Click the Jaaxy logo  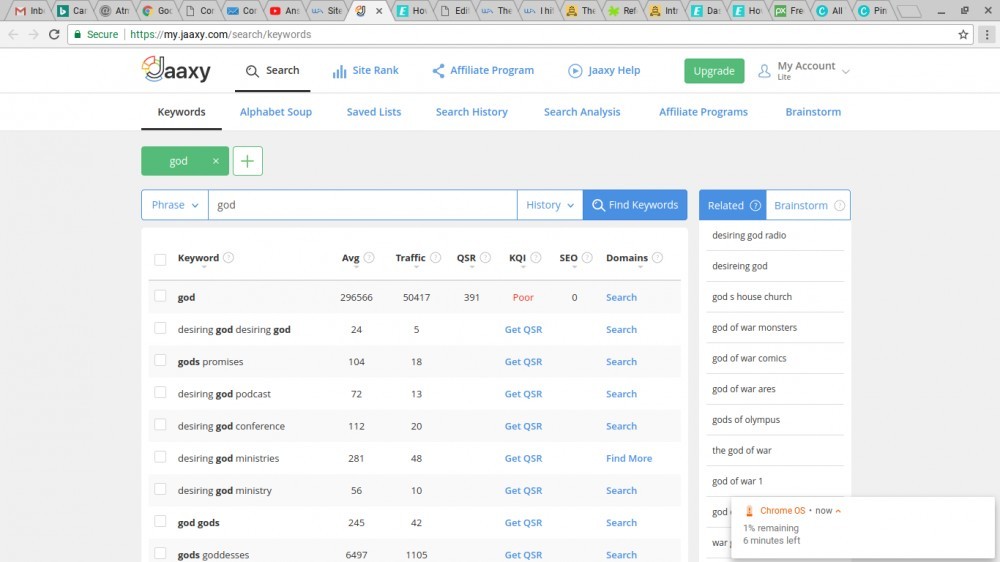coord(176,69)
